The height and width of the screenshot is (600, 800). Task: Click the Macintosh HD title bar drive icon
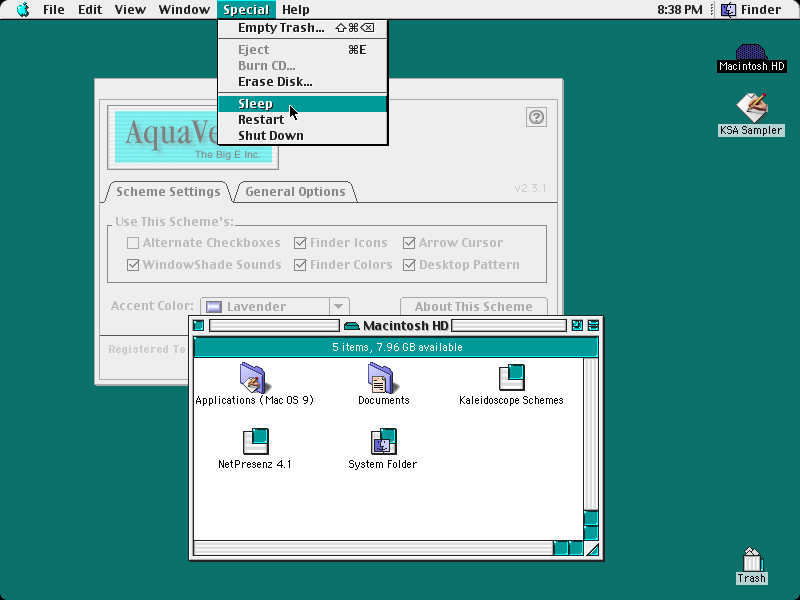coord(352,326)
